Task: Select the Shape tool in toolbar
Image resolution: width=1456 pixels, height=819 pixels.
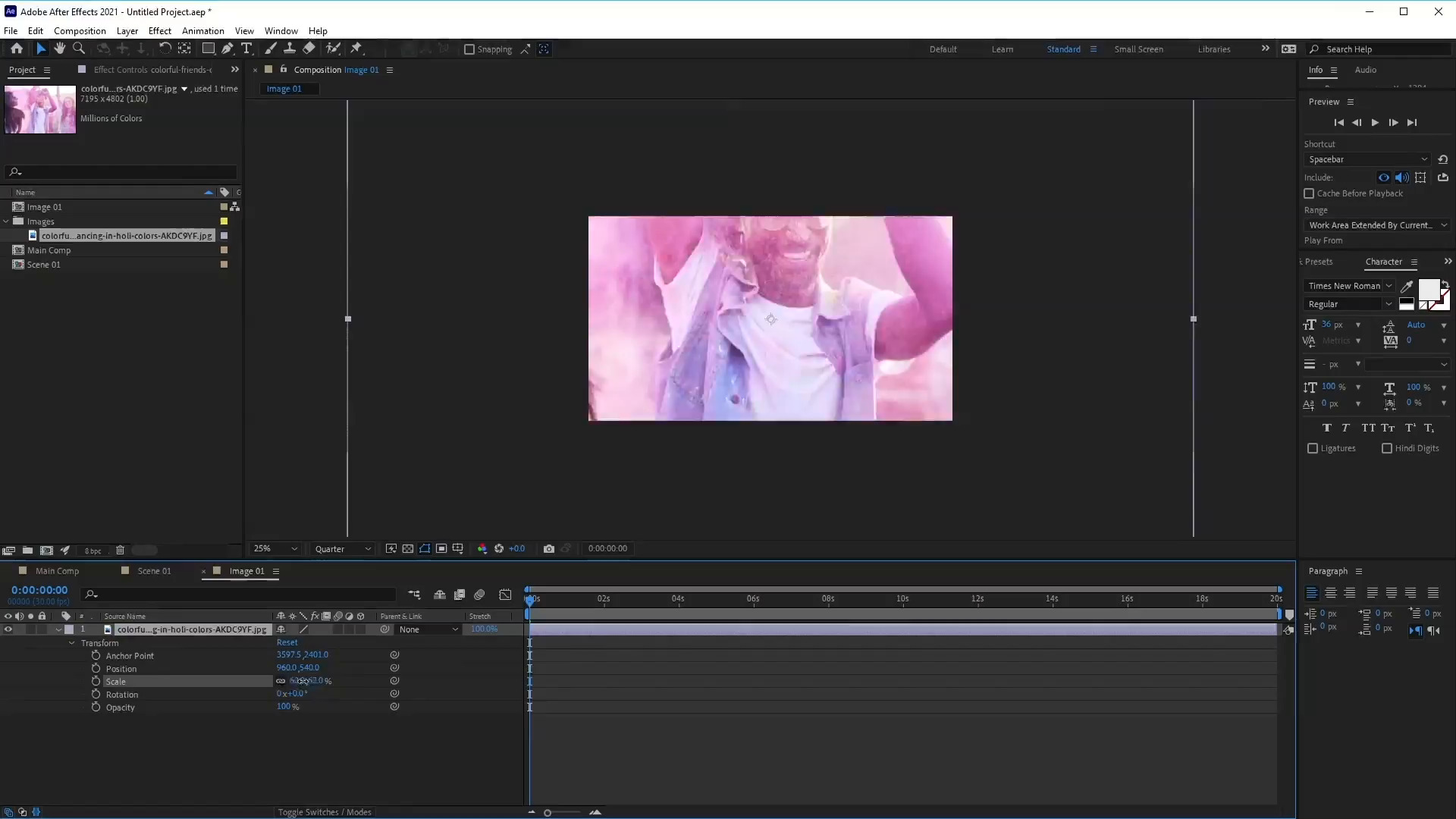Action: tap(208, 48)
